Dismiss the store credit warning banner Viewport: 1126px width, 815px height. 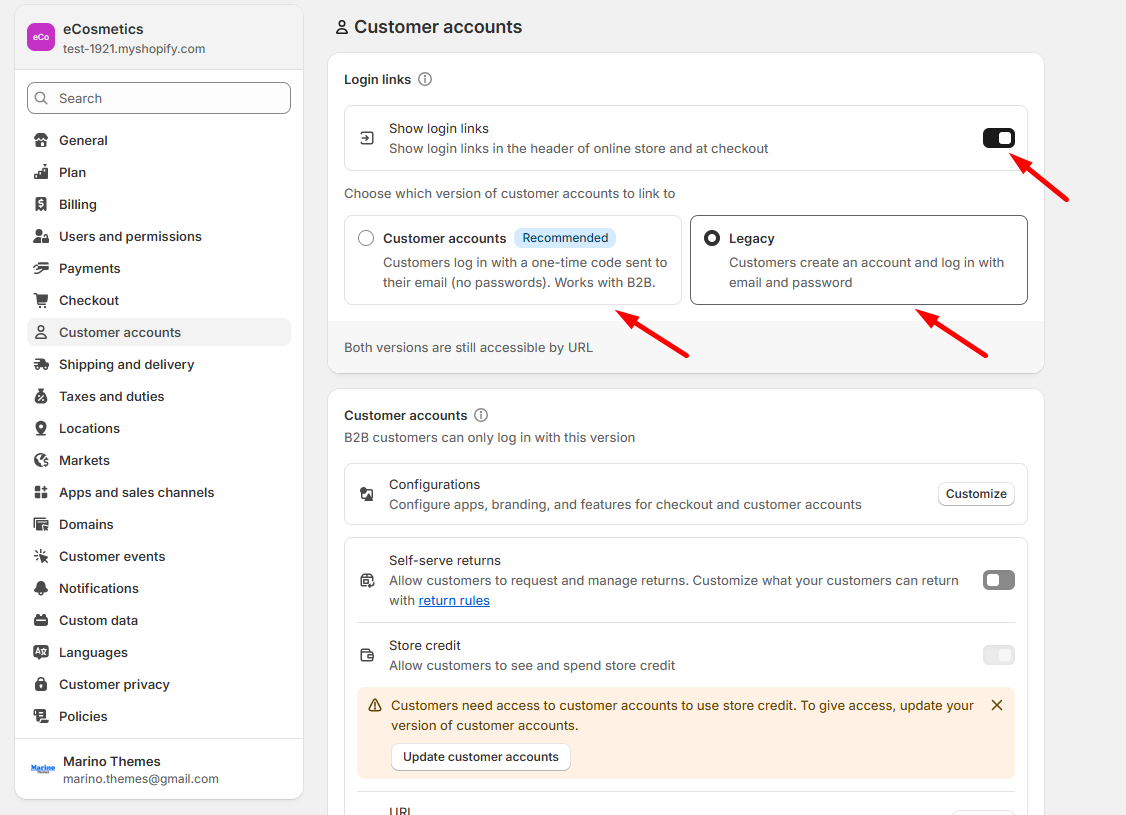point(997,705)
